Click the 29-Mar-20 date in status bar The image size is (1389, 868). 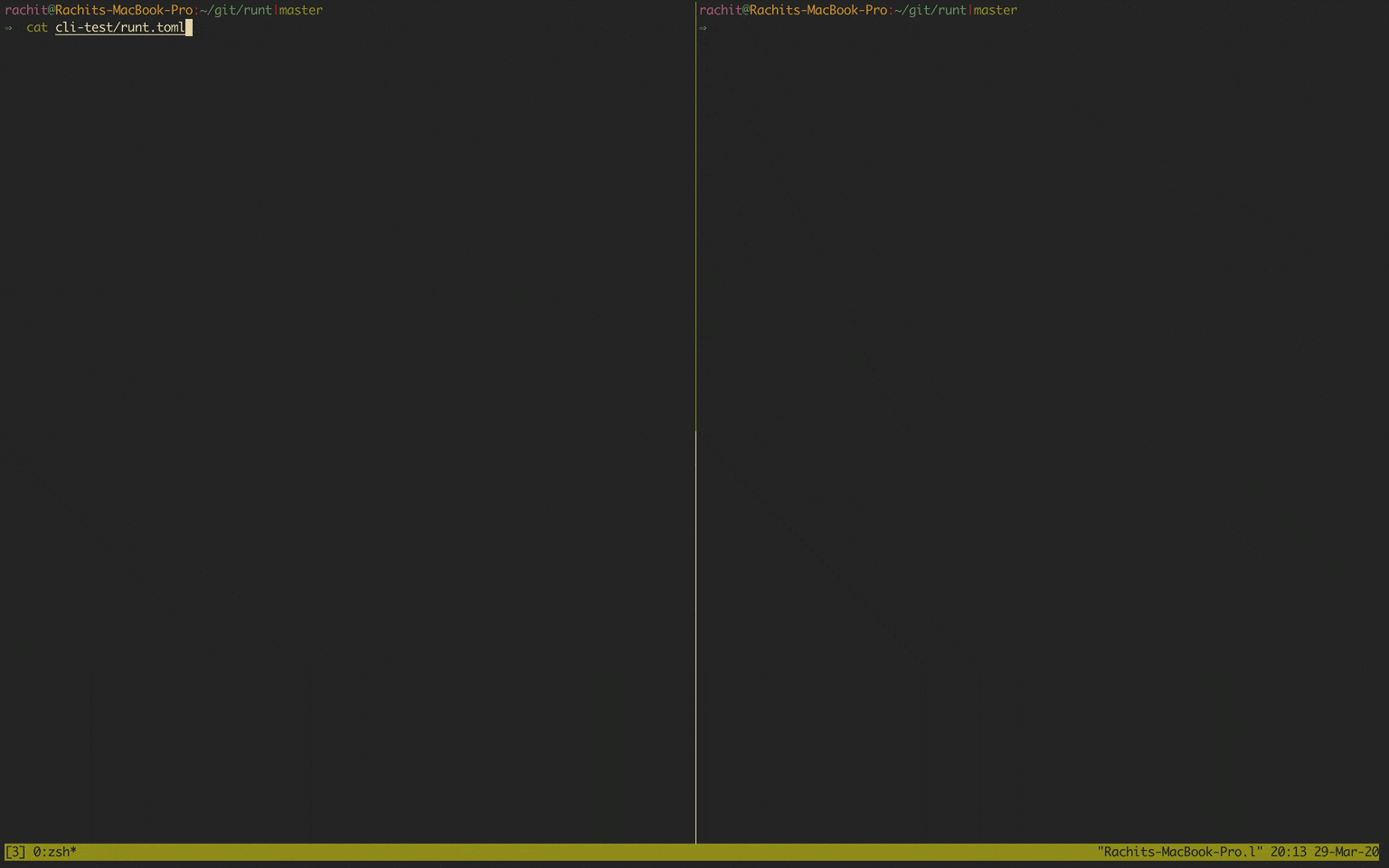click(1346, 852)
